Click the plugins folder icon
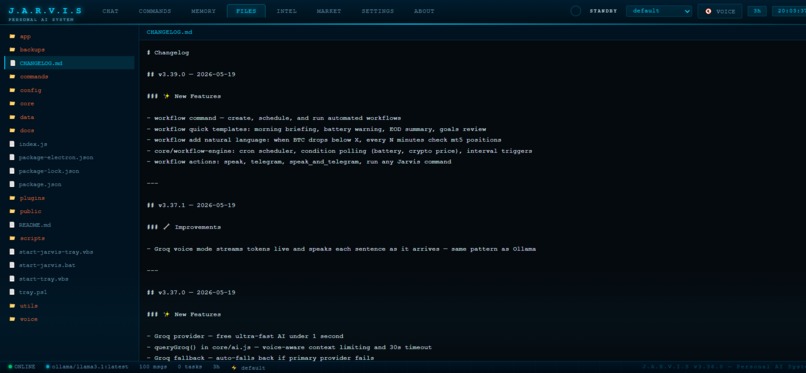This screenshot has height=373, width=806. [12, 198]
